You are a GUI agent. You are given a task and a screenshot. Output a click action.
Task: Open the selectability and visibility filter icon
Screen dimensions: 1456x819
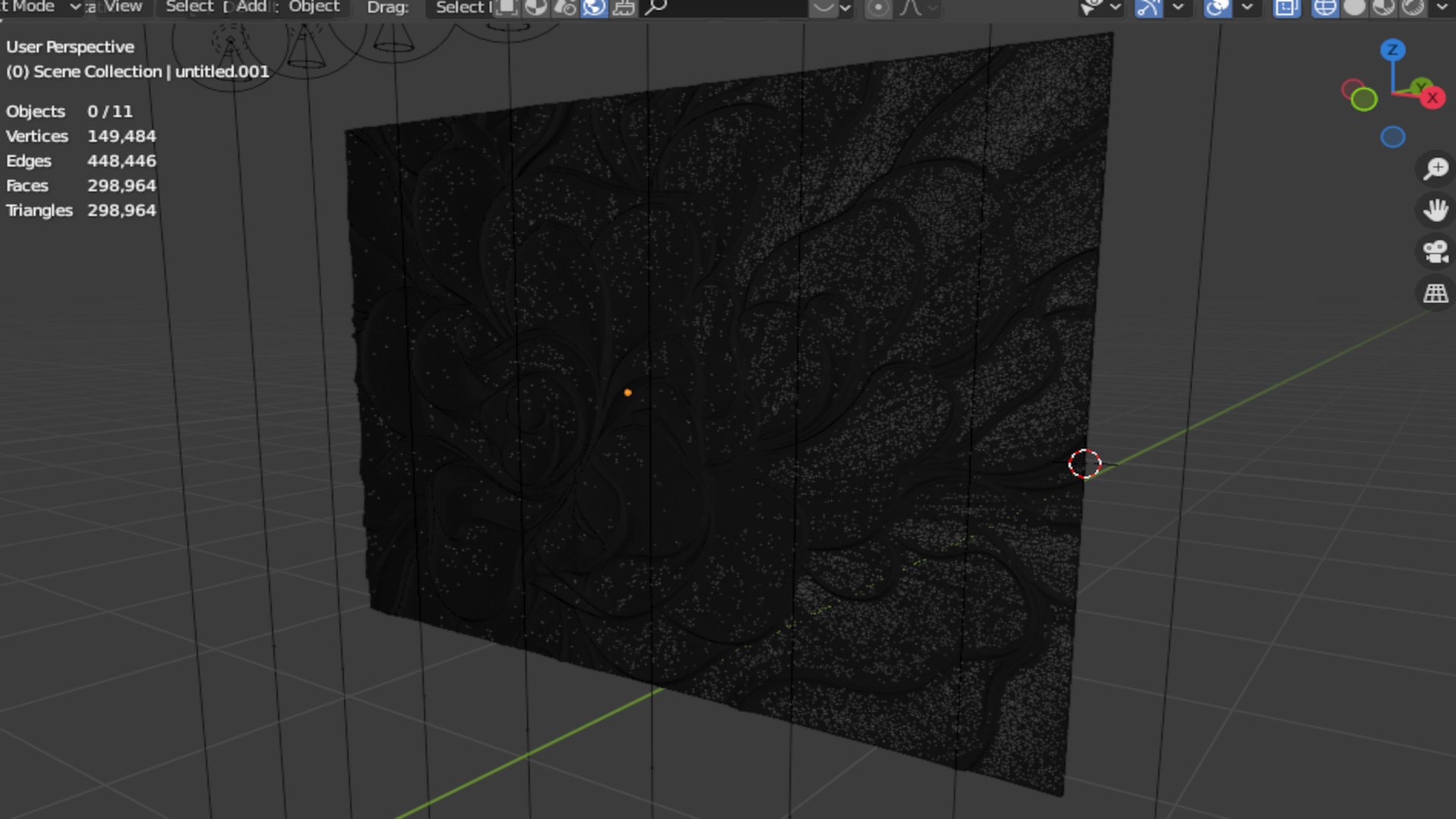[x=1090, y=8]
